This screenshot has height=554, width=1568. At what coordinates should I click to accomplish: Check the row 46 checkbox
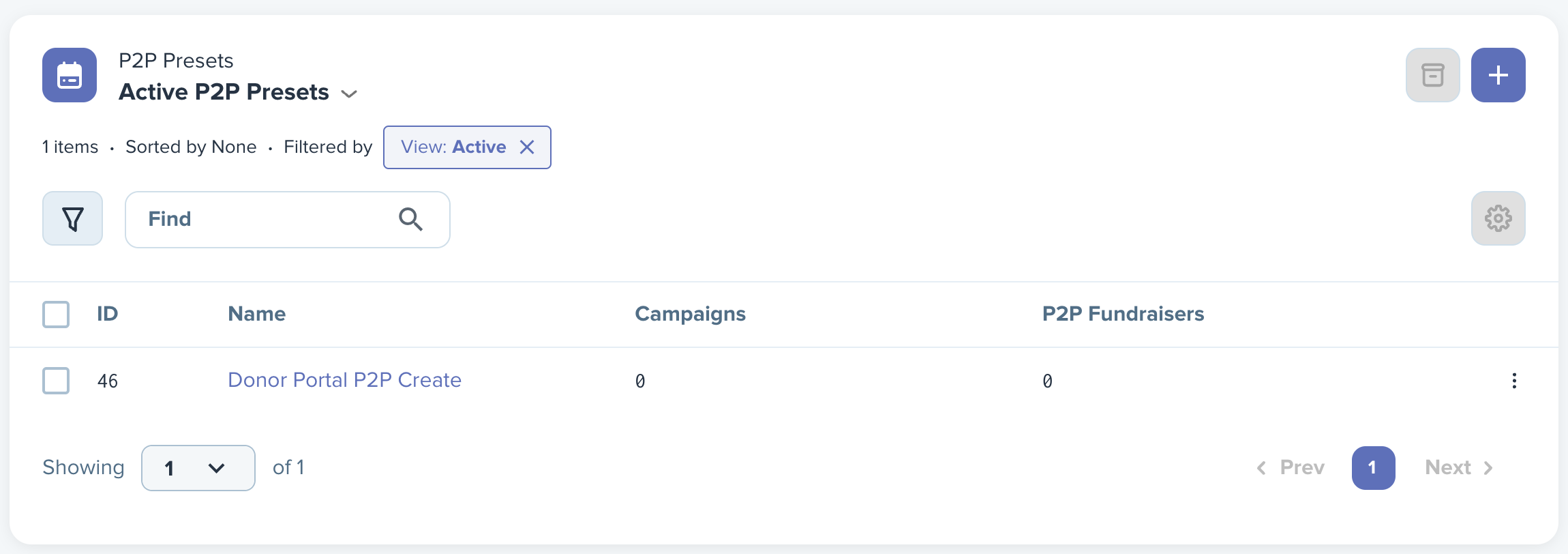[x=56, y=381]
